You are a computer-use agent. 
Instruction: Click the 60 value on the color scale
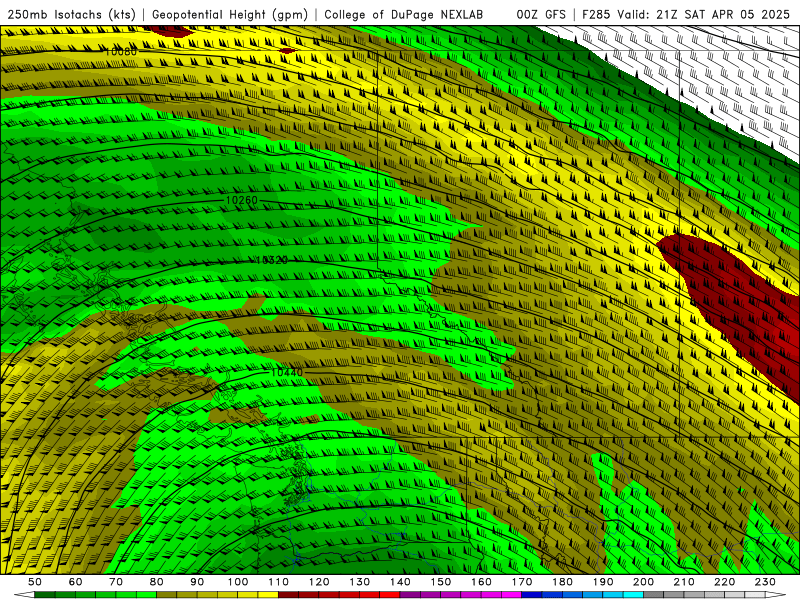pos(76,582)
